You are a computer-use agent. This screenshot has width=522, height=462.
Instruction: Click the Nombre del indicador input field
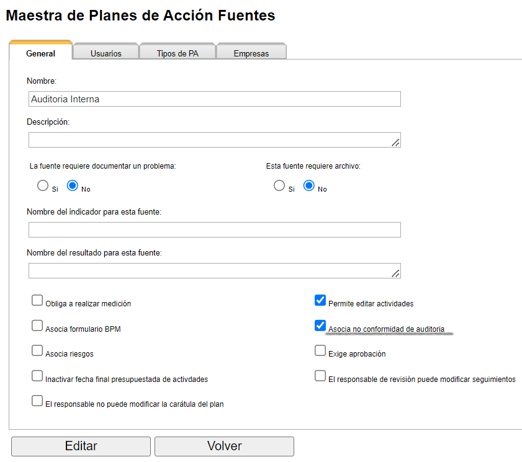pos(214,230)
